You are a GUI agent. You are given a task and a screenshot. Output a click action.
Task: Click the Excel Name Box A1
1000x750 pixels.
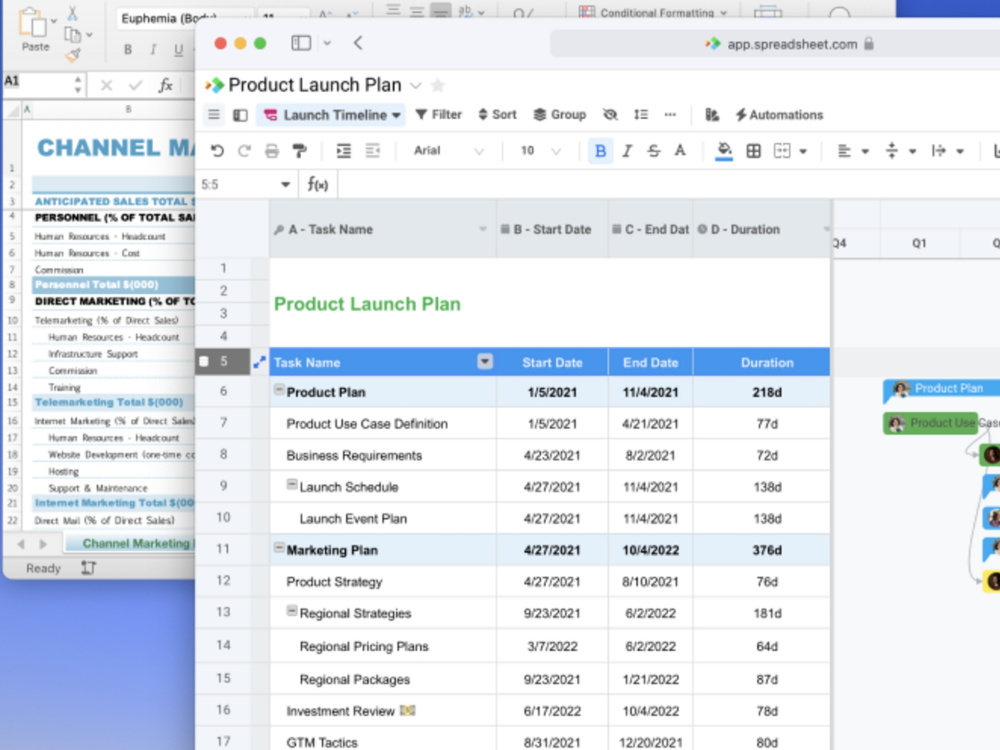tap(43, 83)
